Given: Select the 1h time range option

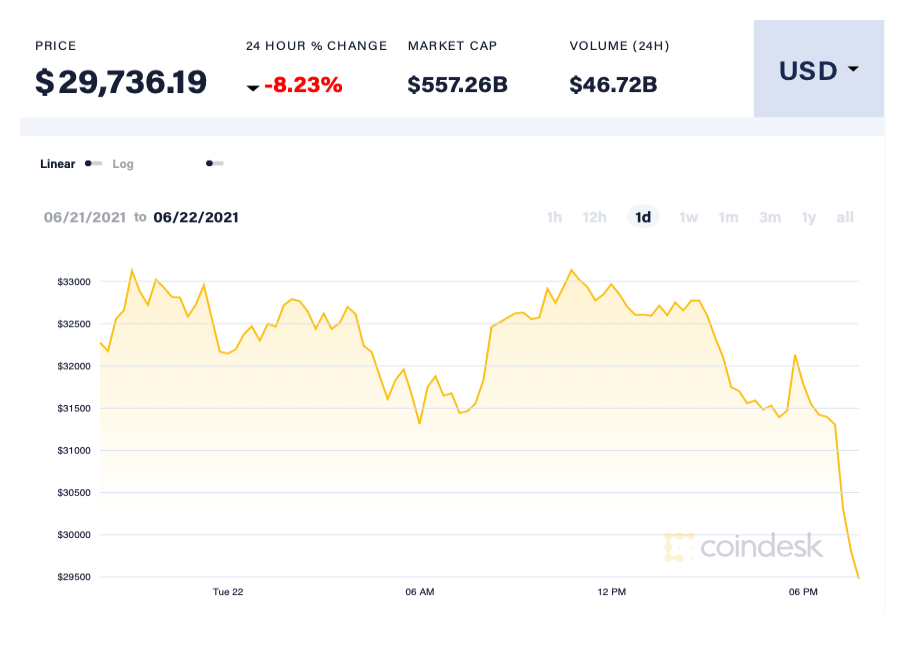Looking at the screenshot, I should pos(554,217).
